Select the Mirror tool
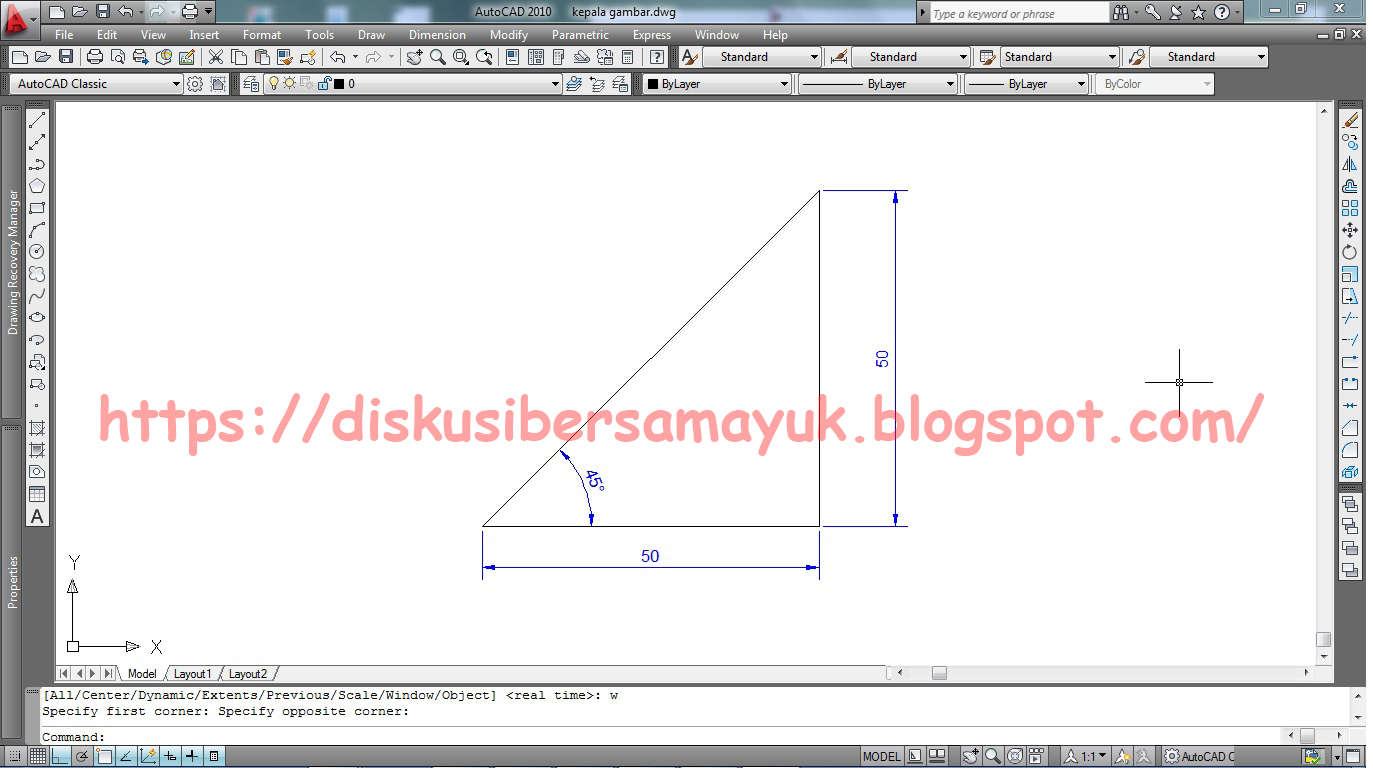Screen dimensions: 1373x768 1350,163
